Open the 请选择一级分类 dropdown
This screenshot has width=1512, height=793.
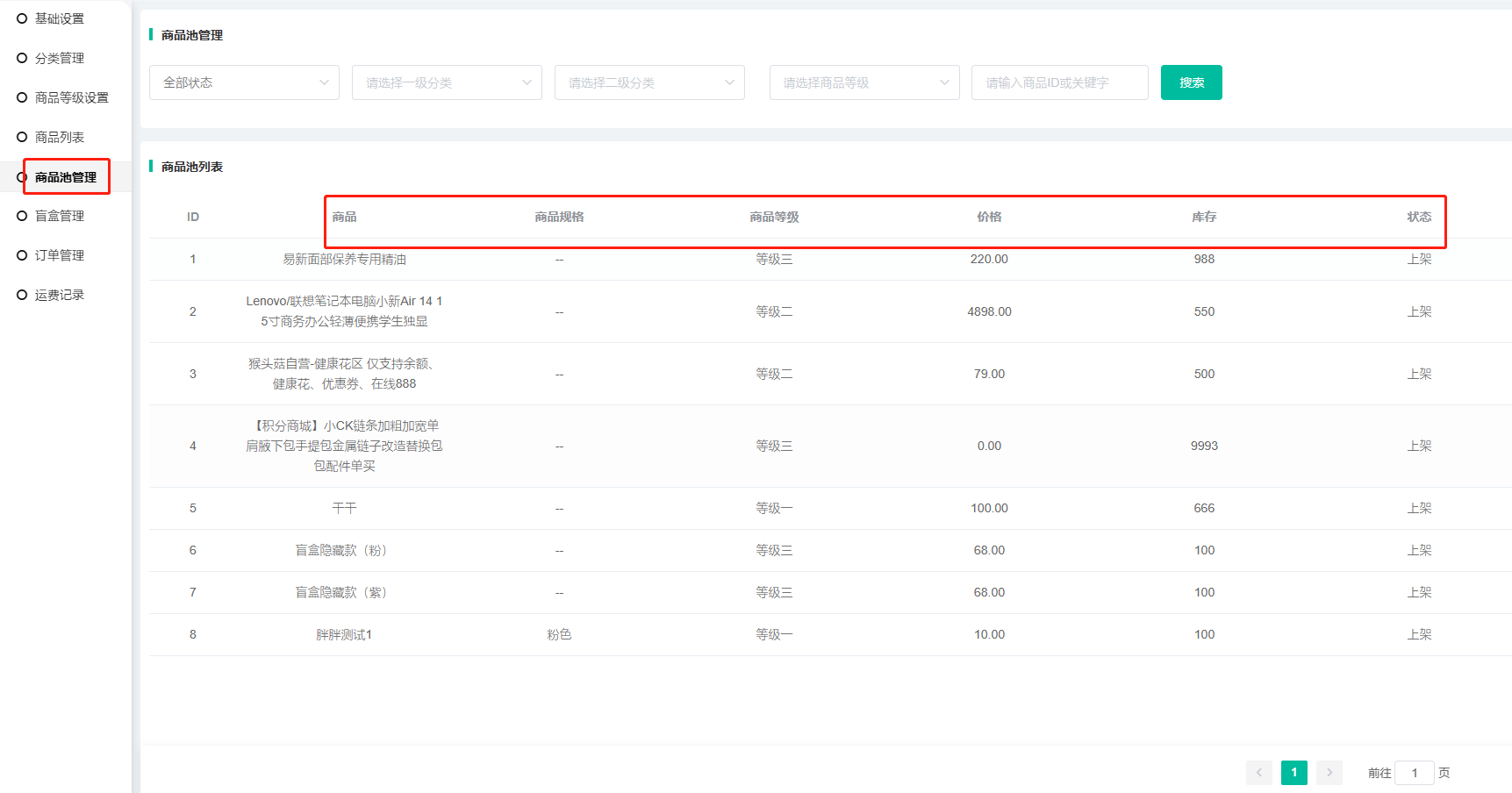pos(447,82)
